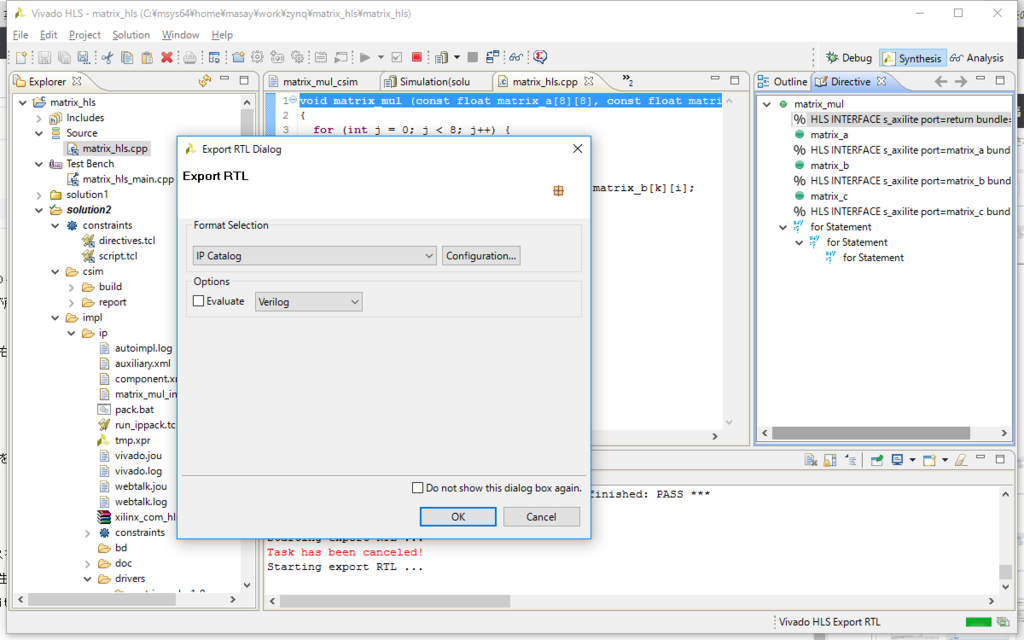Close the Export RTL dialog with X
This screenshot has height=640, width=1024.
click(x=577, y=149)
